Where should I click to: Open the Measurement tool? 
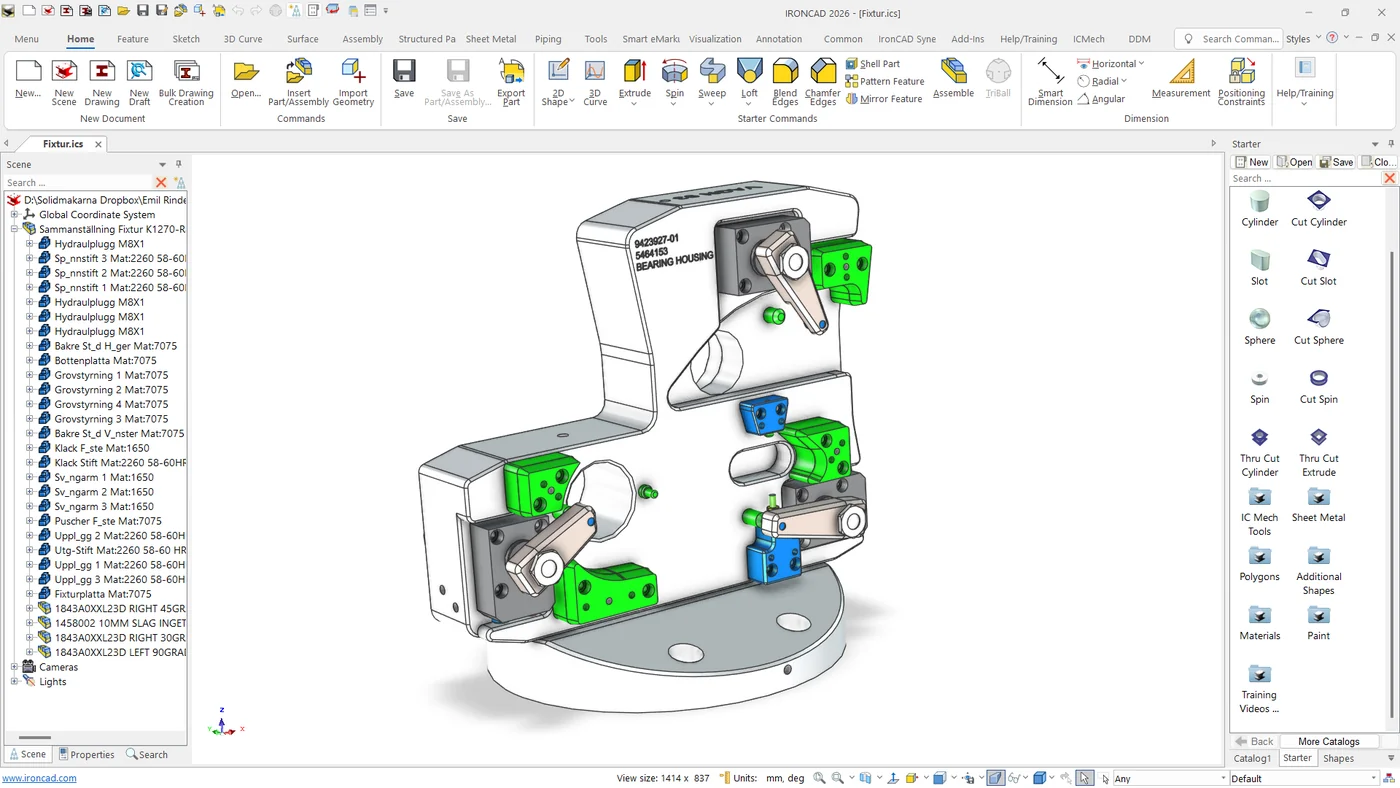tap(1181, 79)
